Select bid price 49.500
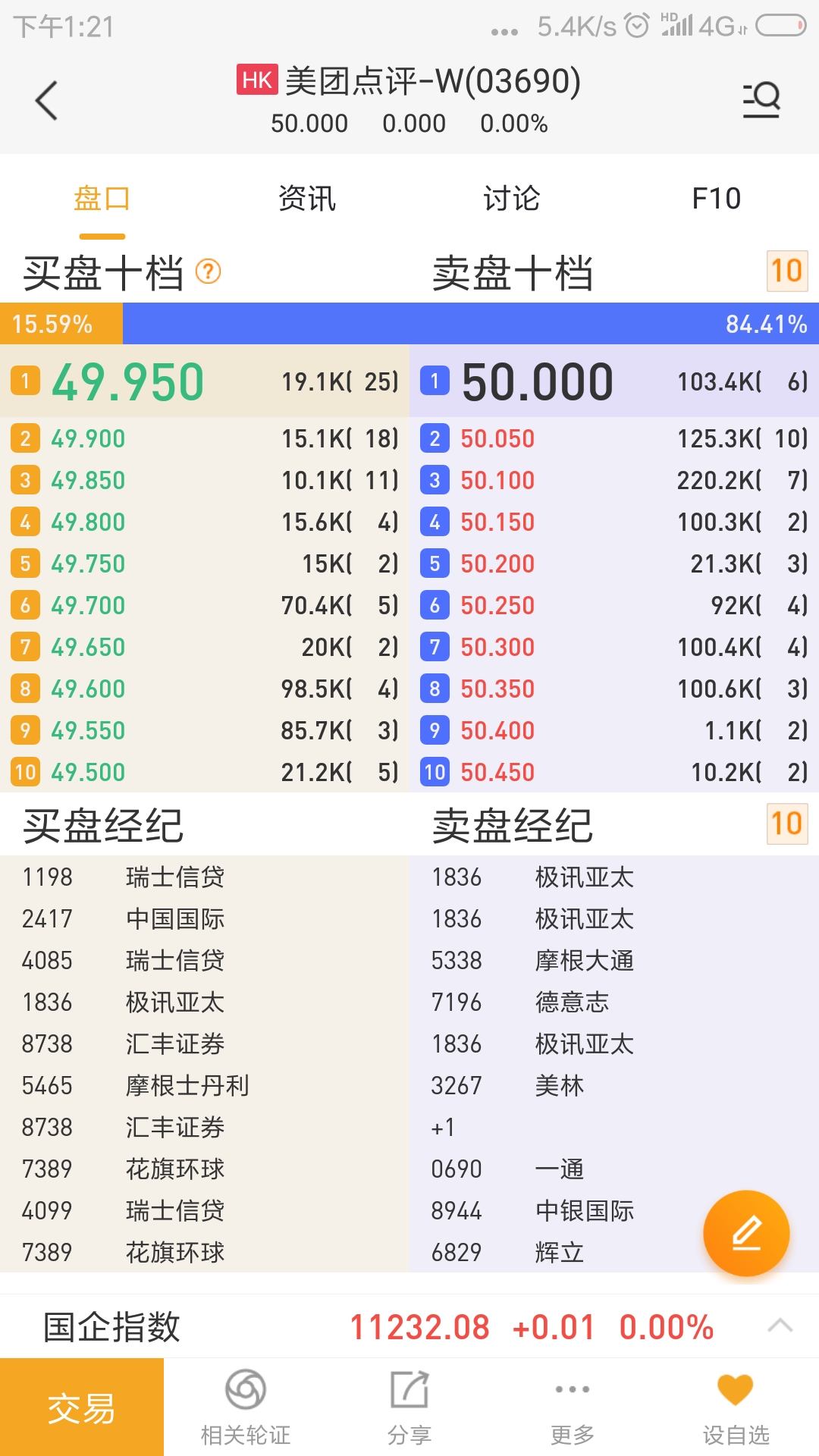The image size is (819, 1456). 88,772
